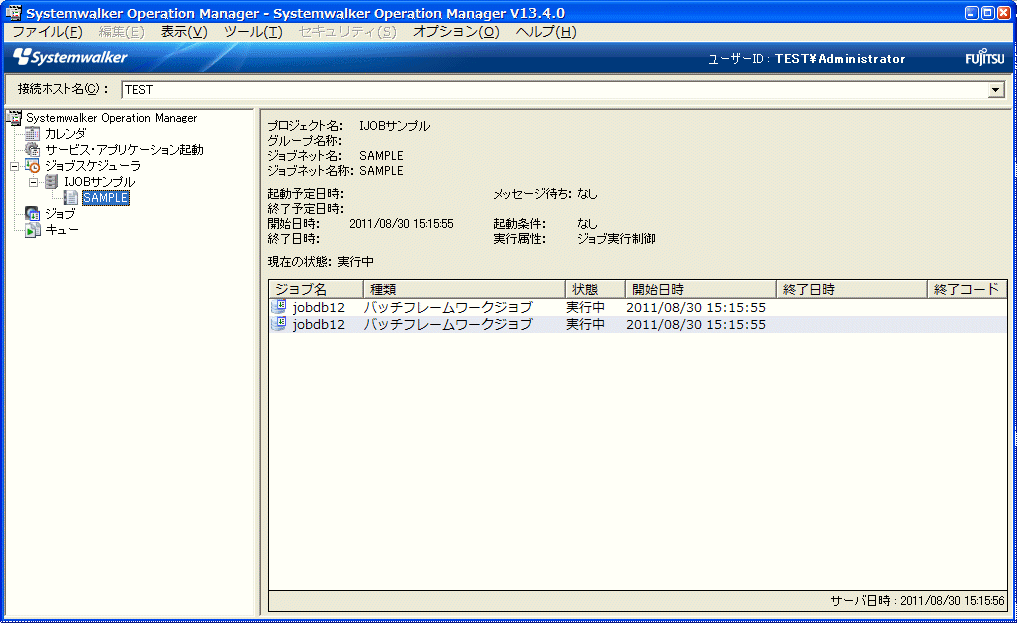
Task: Click the SAMPLE jobnet document icon
Action: tap(71, 198)
